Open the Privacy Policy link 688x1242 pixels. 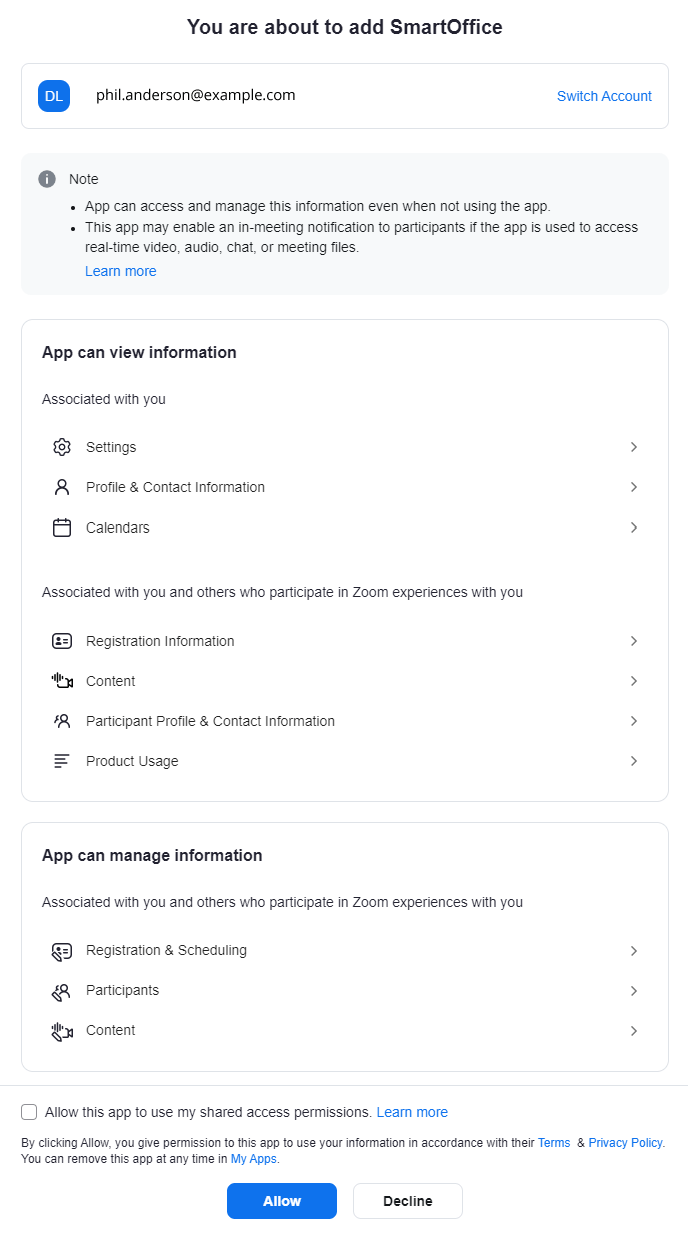625,1142
